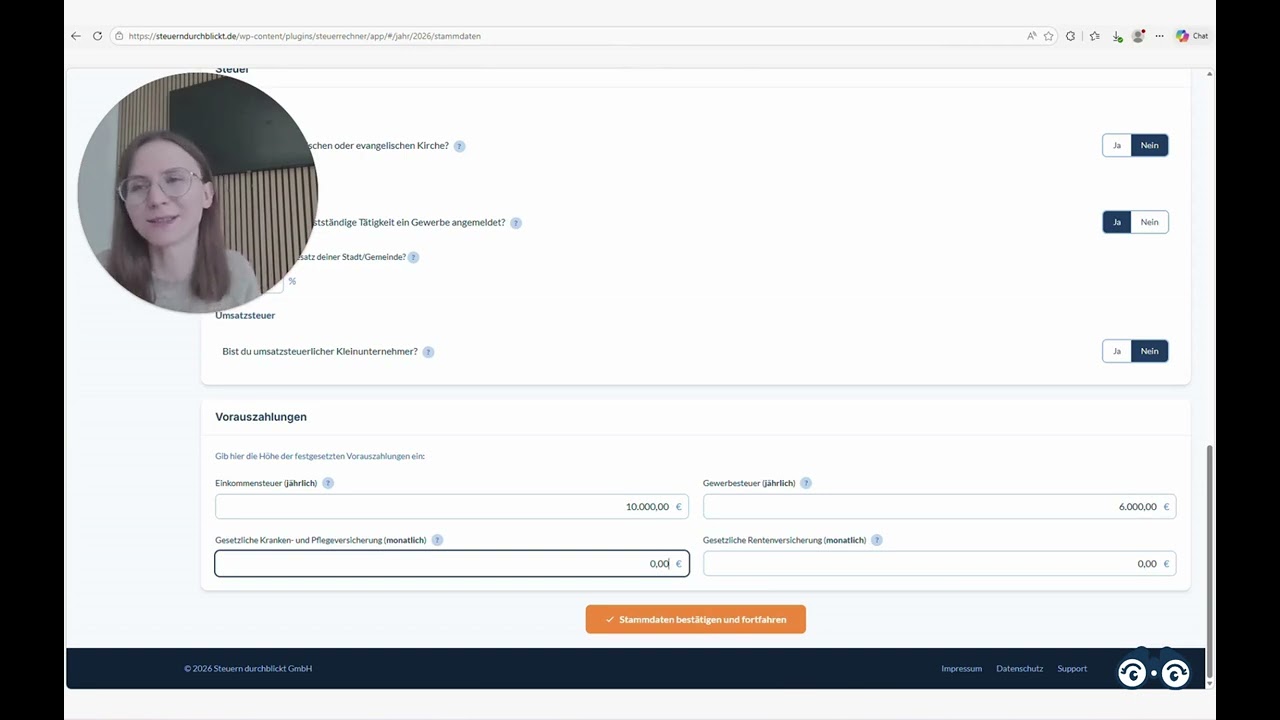
Task: Show help for Gewerbesteuer (jährlich)
Action: [x=806, y=483]
